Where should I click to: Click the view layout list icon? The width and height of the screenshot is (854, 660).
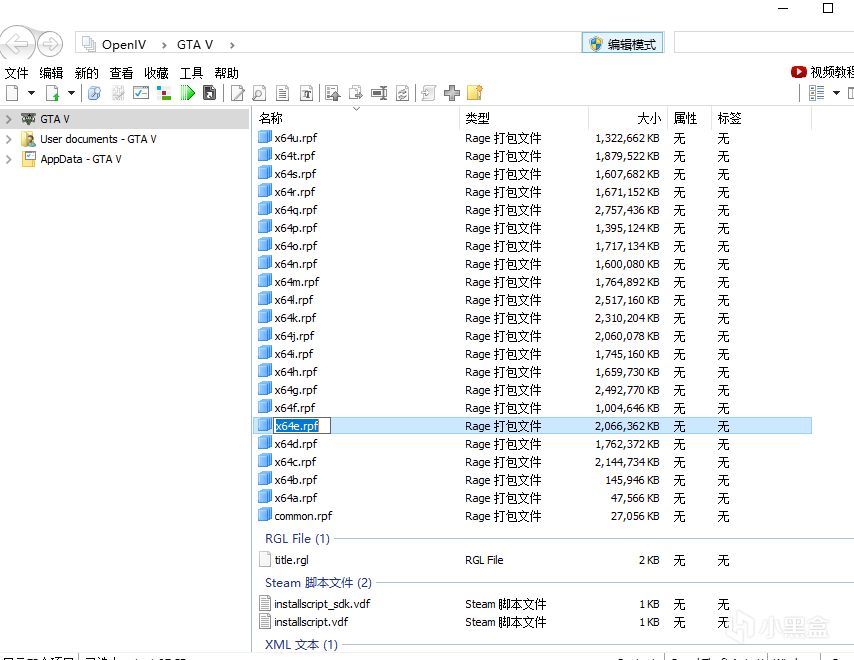(816, 93)
